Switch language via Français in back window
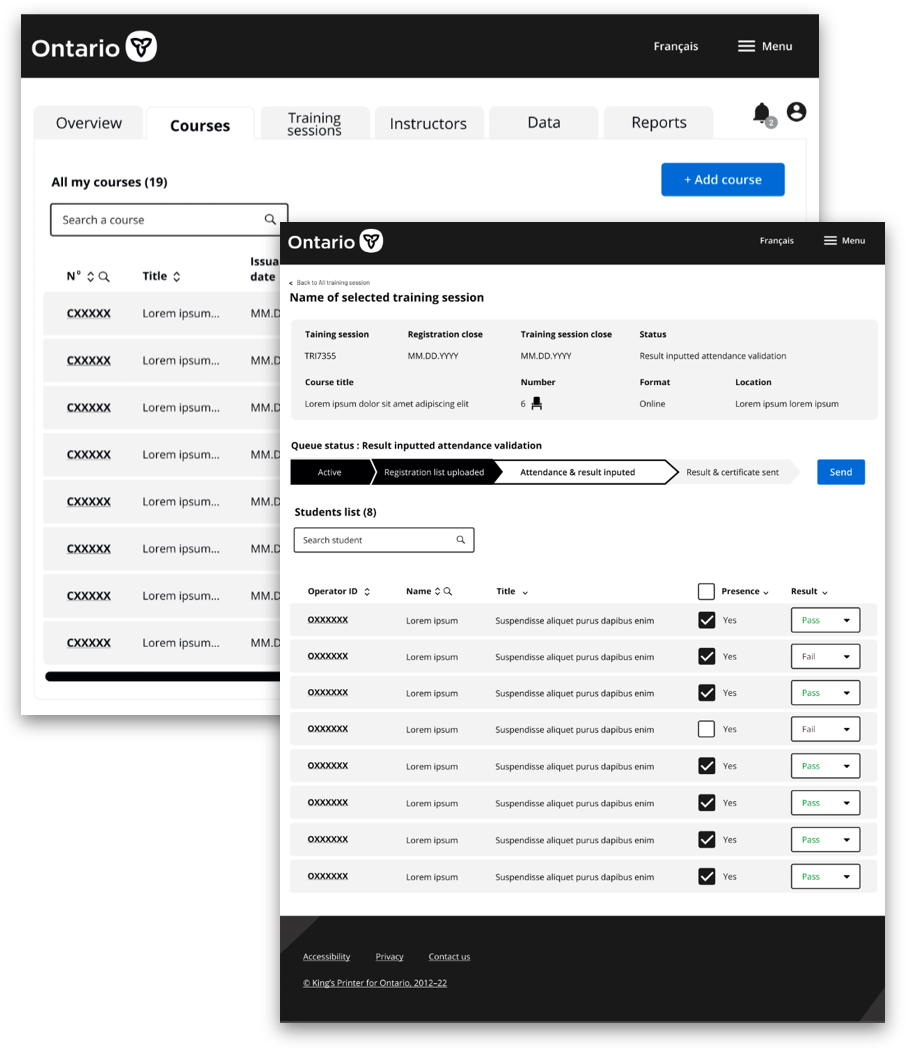The image size is (906, 1051). click(675, 46)
